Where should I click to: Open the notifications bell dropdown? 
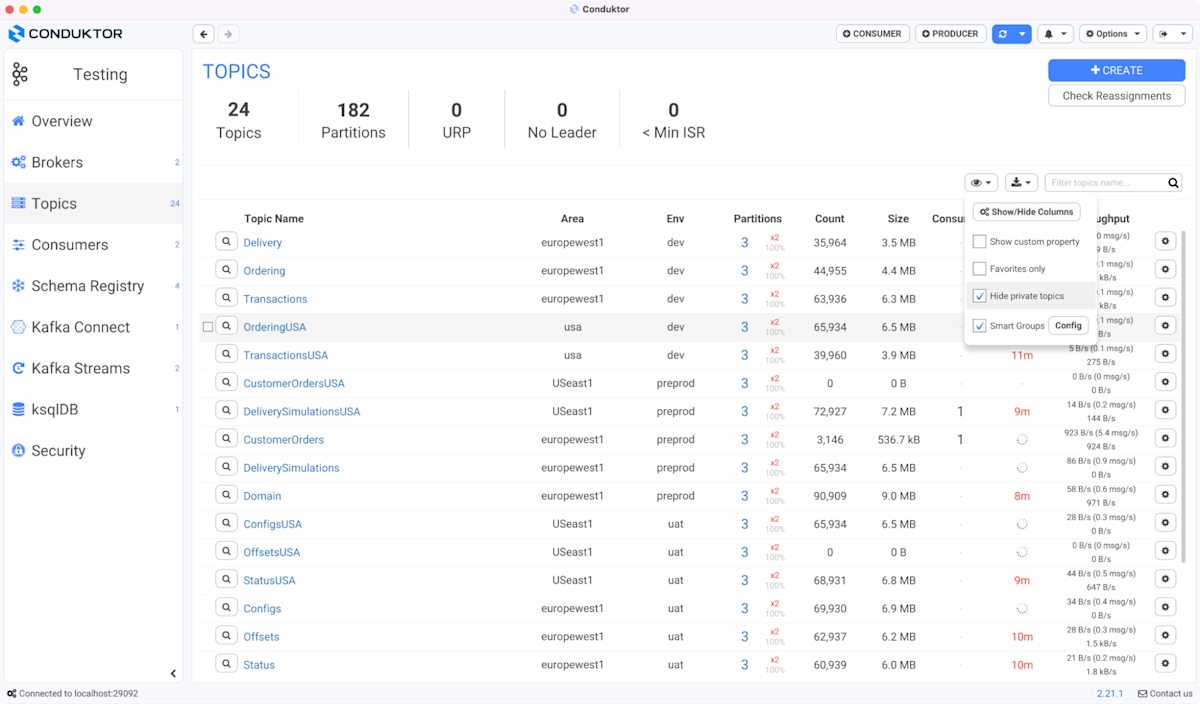1055,34
